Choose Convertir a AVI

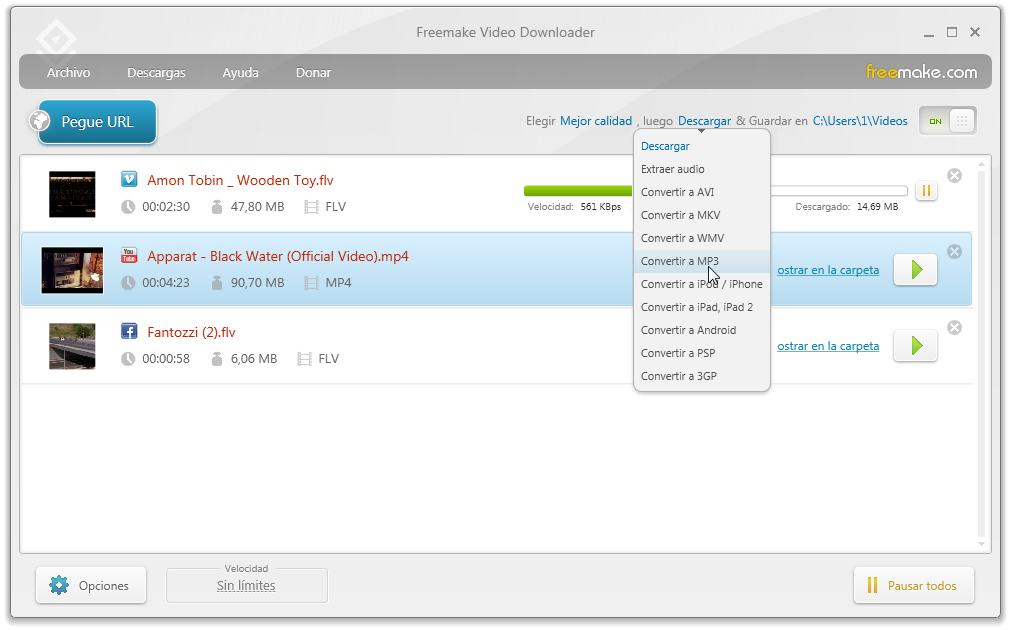(702, 192)
